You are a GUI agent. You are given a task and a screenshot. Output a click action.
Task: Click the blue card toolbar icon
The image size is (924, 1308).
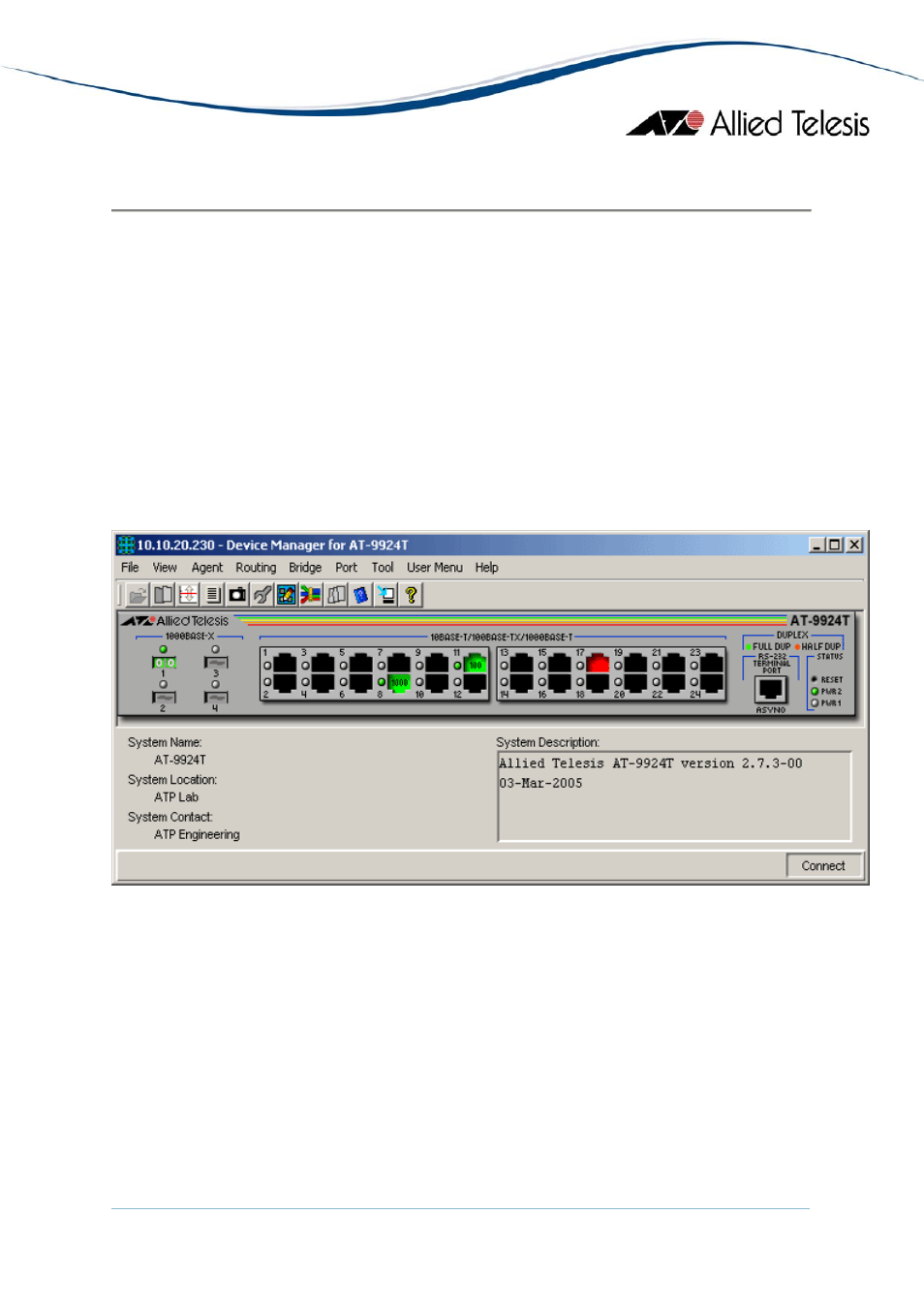click(361, 595)
